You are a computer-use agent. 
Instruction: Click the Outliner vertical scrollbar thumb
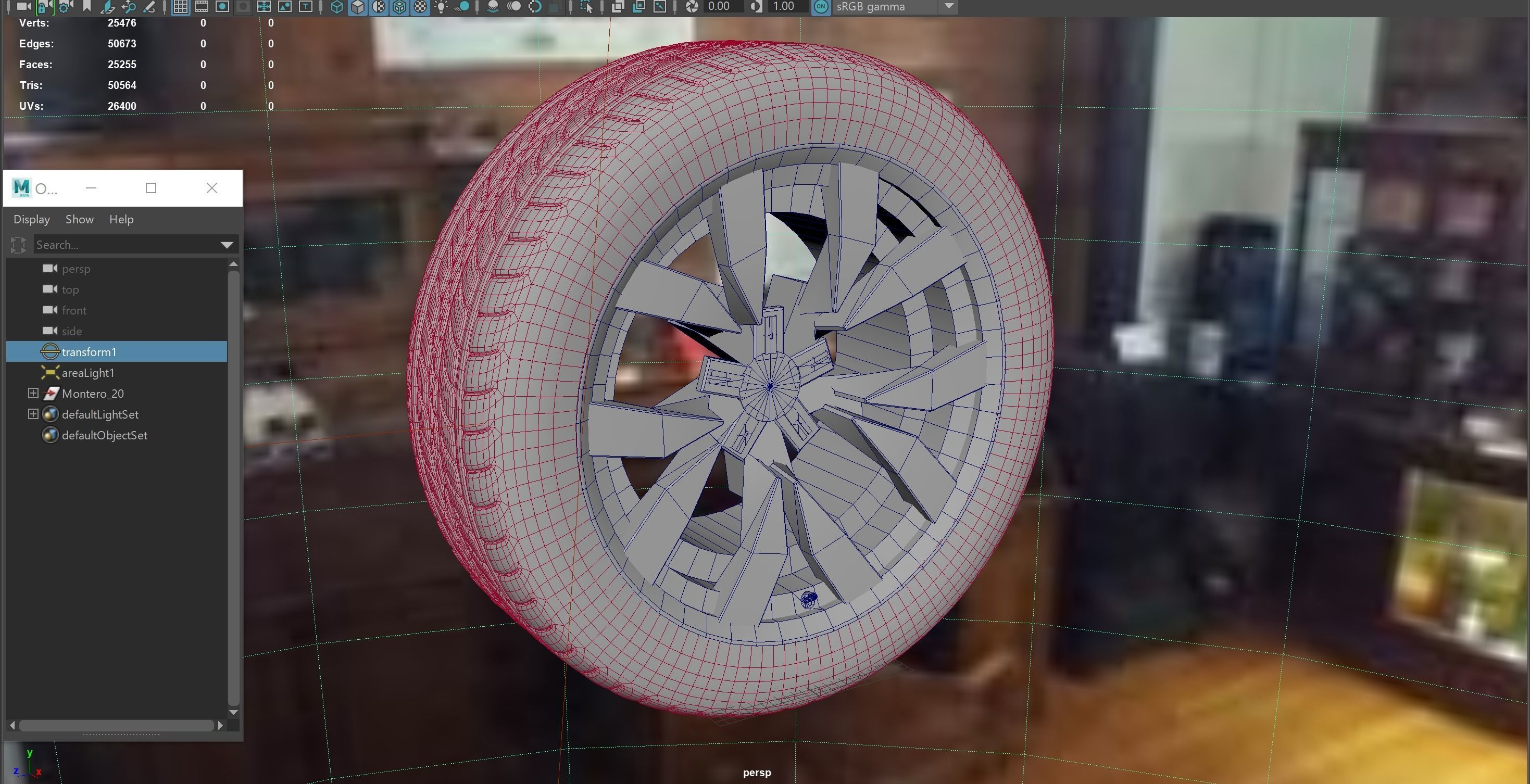coord(233,487)
